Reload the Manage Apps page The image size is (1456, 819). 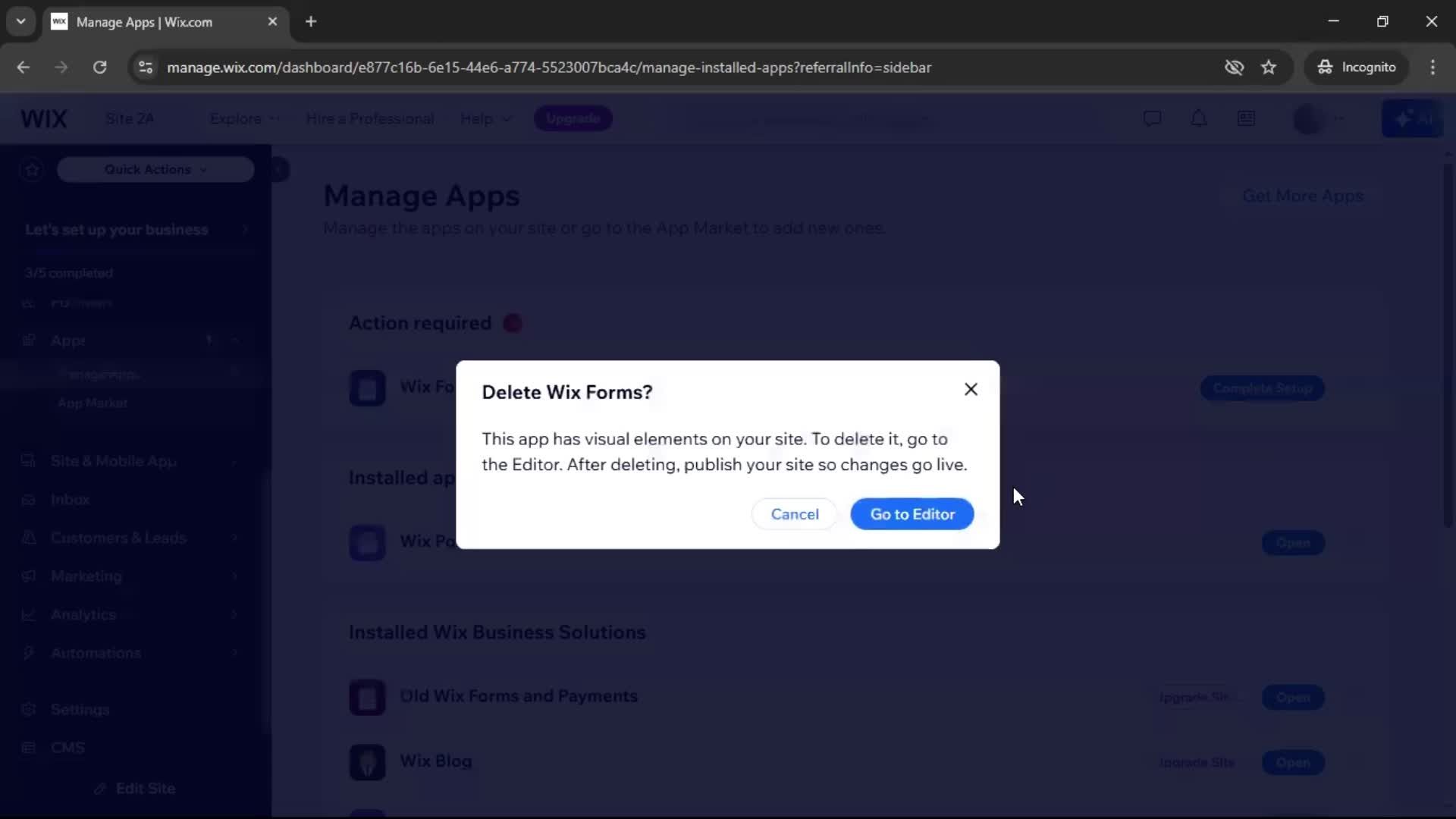pos(100,67)
